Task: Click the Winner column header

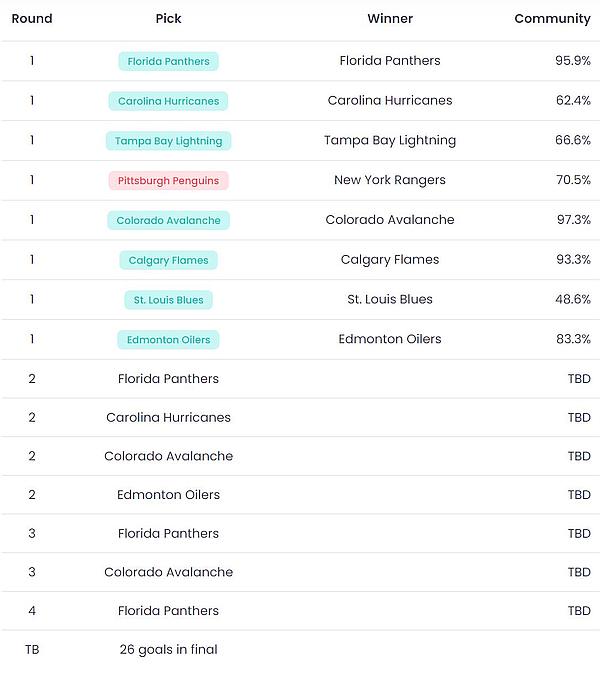Action: [x=390, y=19]
